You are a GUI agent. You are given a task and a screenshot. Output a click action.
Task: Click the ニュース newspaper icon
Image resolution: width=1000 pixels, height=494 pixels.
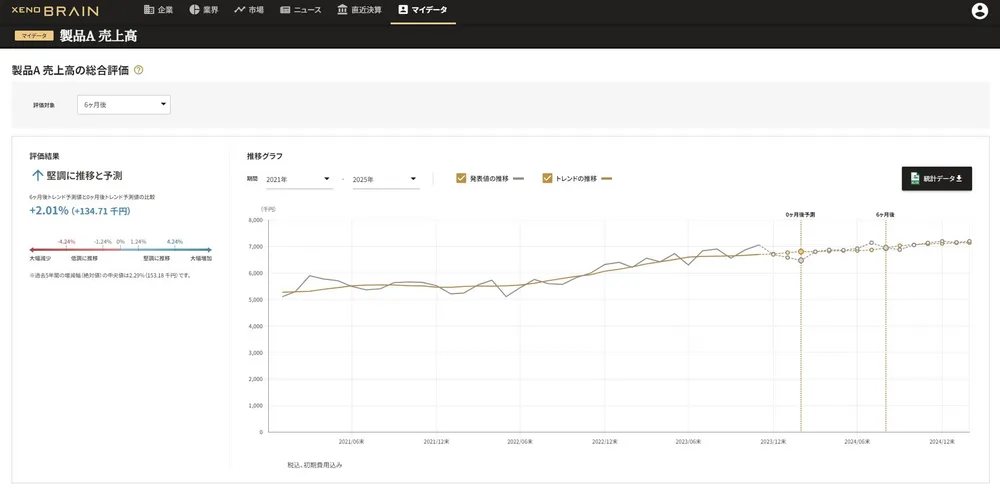(x=286, y=10)
